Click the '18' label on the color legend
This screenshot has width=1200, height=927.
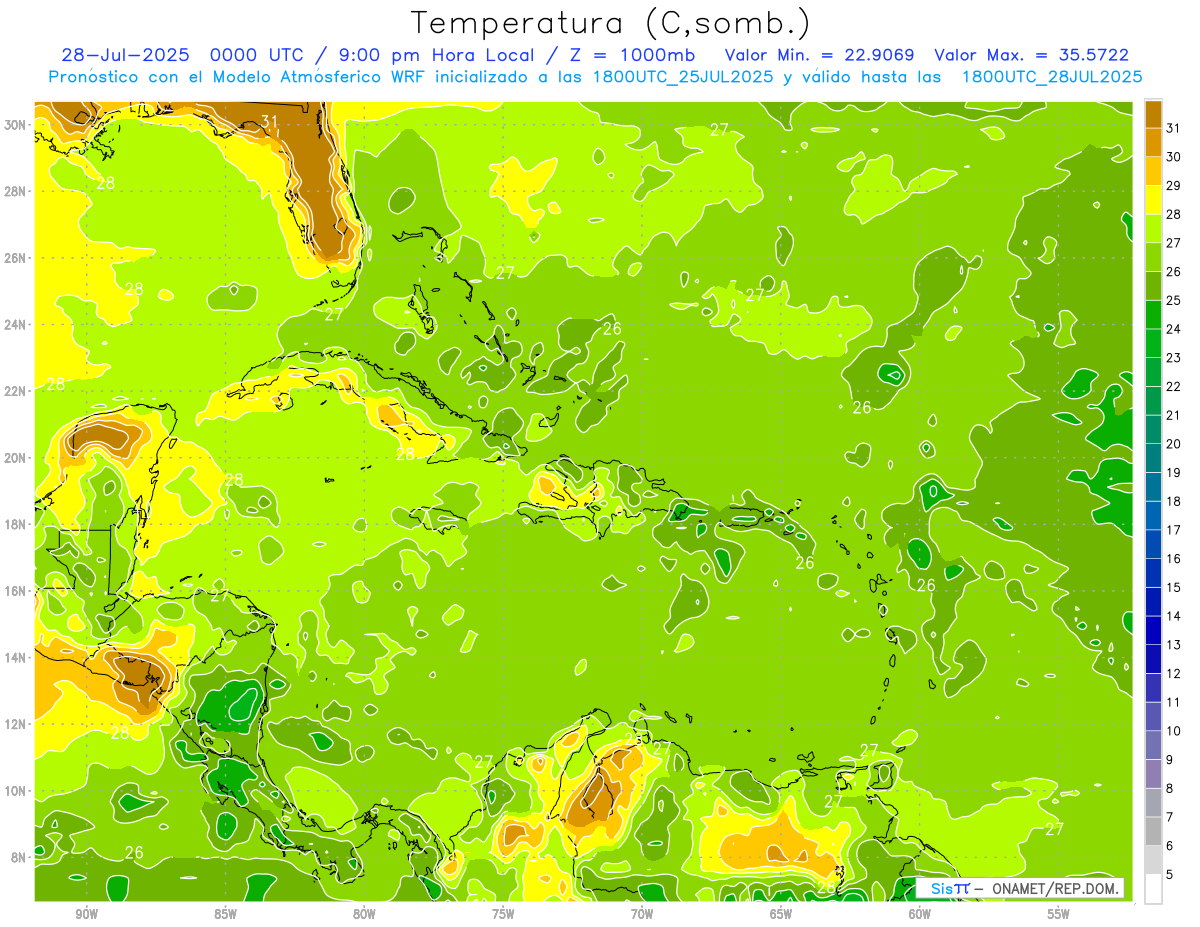coord(1173,501)
